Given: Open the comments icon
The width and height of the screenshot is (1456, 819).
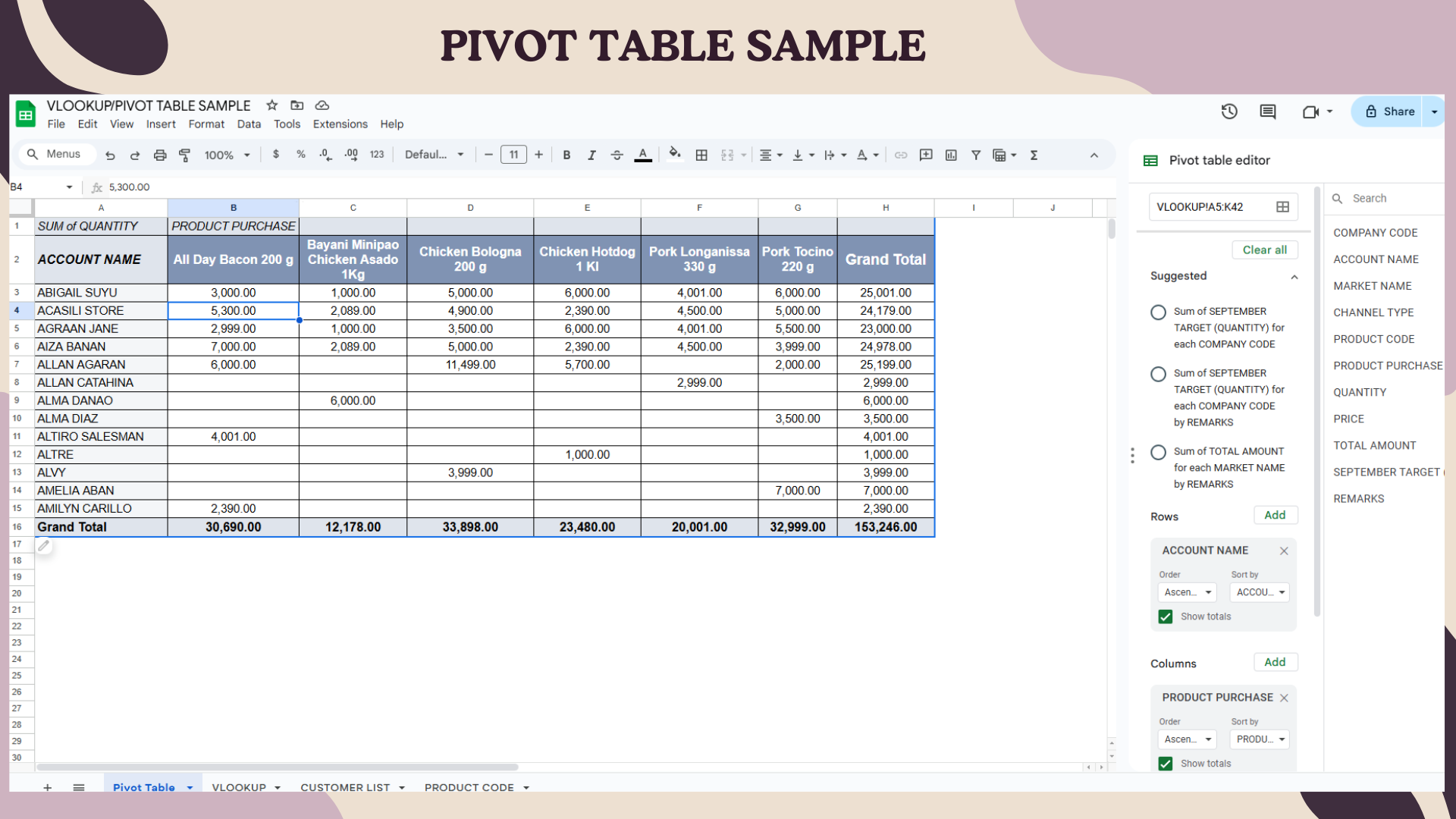Looking at the screenshot, I should (1268, 111).
